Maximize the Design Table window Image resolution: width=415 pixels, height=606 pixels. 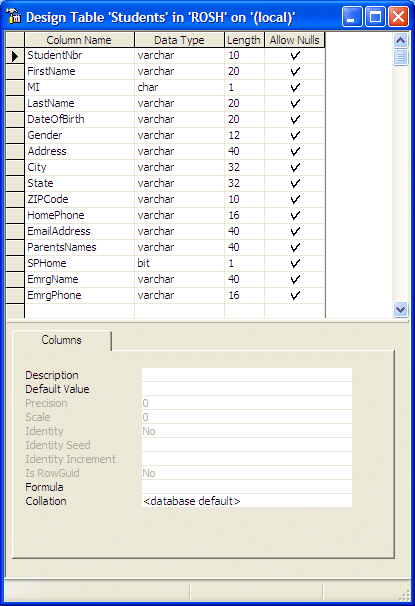(375, 17)
